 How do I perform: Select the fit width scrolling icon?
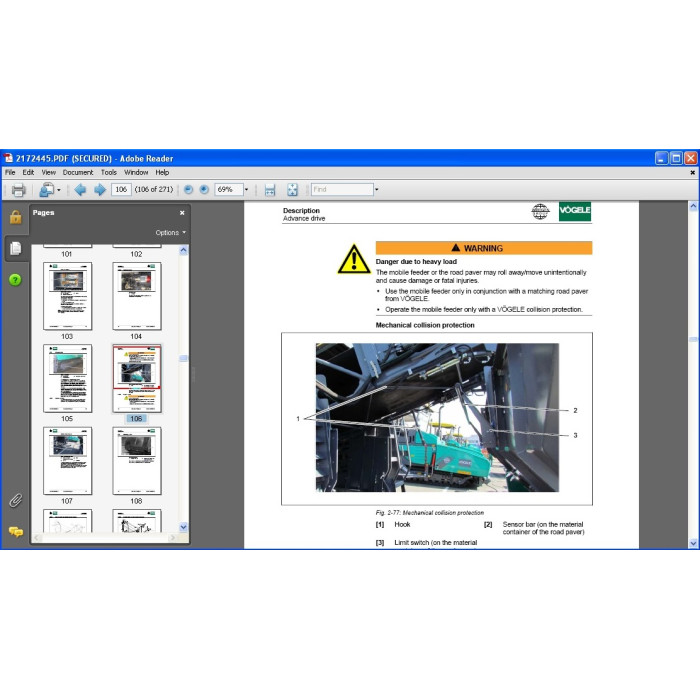pyautogui.click(x=270, y=190)
